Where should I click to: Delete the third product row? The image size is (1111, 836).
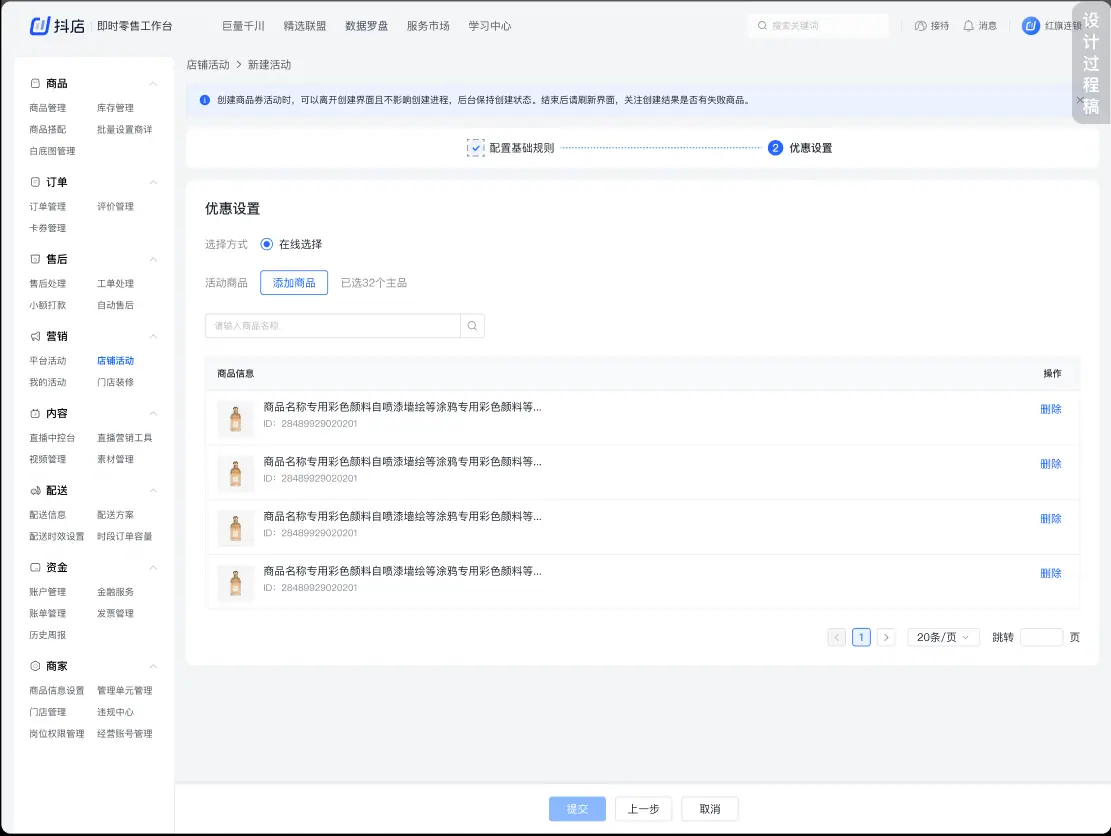1051,519
